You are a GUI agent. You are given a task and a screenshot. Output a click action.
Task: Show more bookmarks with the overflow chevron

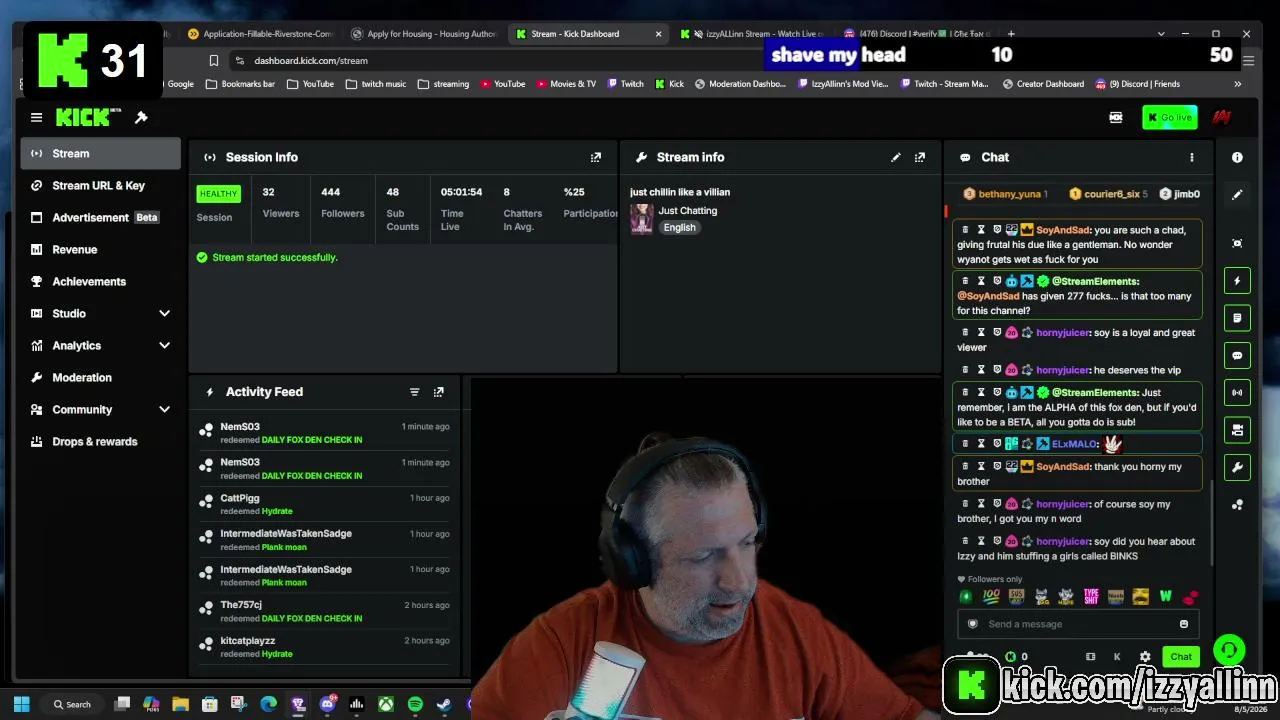1237,84
